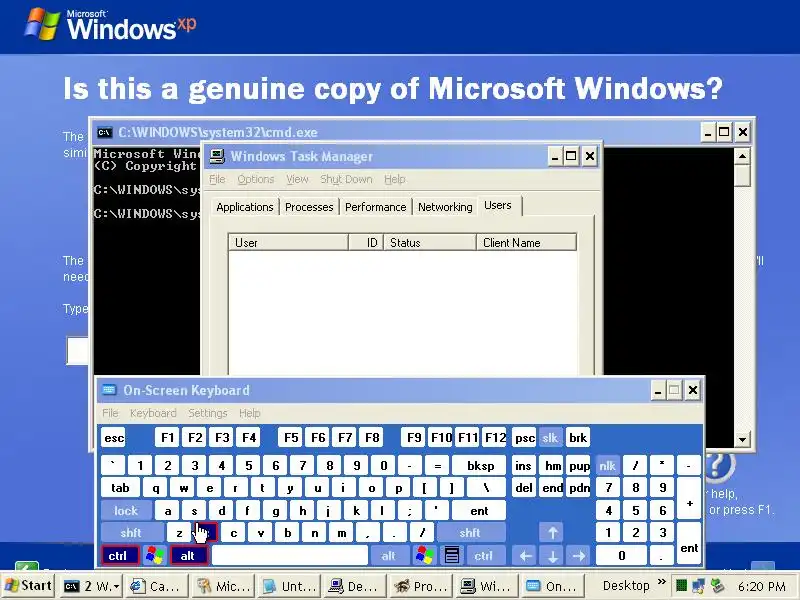
Task: Click the network connection tray icon
Action: [699, 585]
